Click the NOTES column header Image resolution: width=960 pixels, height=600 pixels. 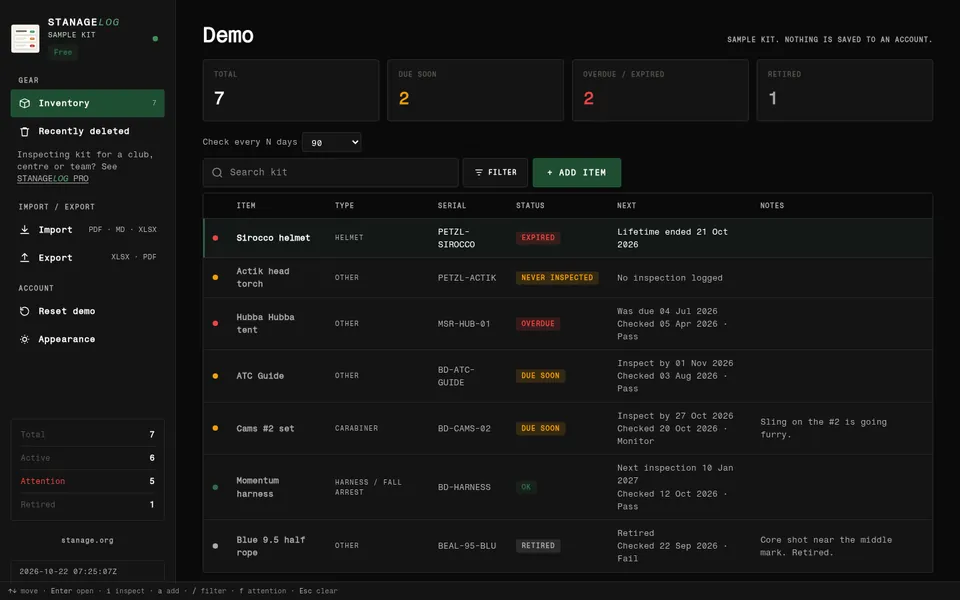click(772, 206)
